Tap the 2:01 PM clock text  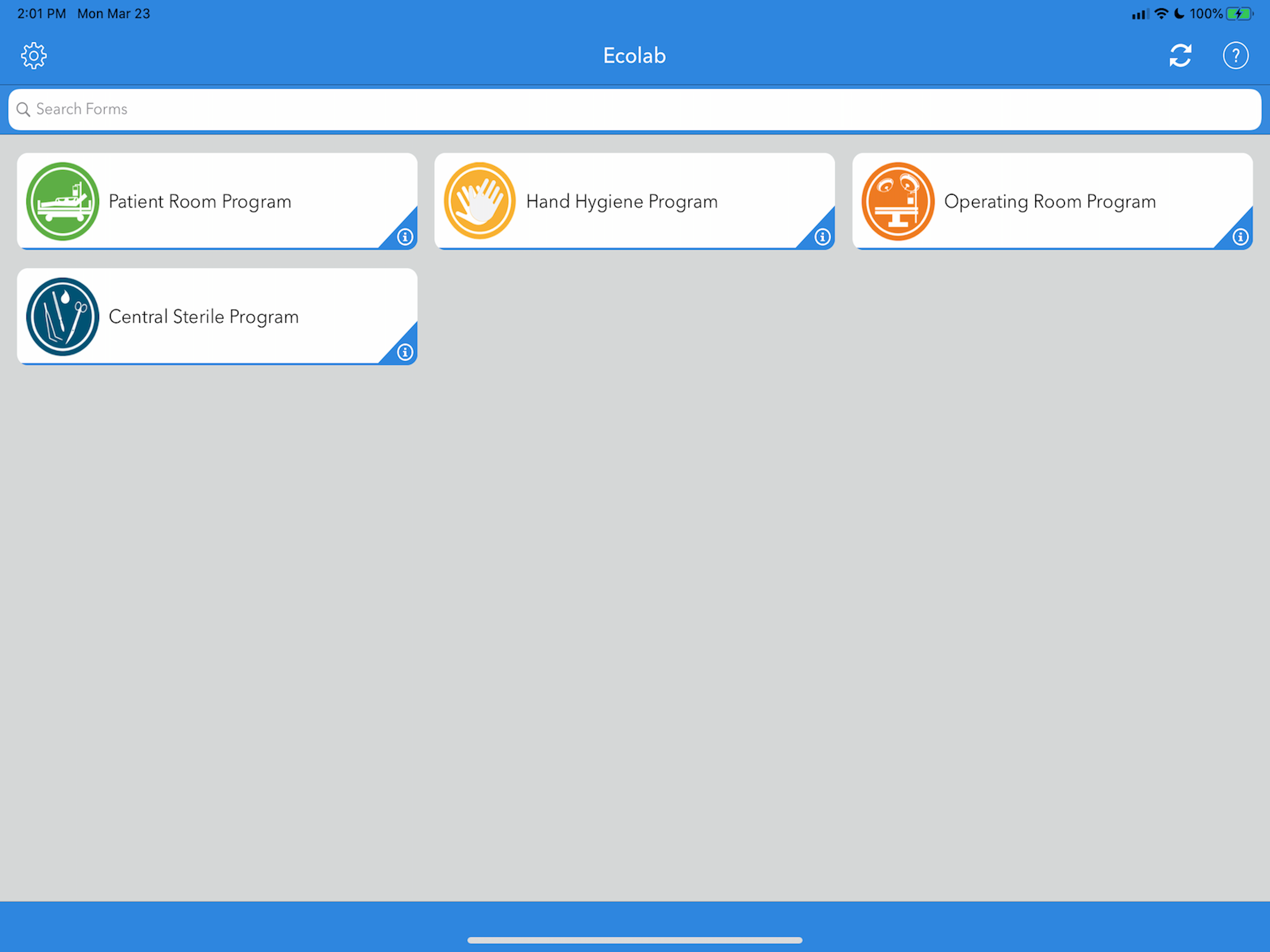point(41,14)
